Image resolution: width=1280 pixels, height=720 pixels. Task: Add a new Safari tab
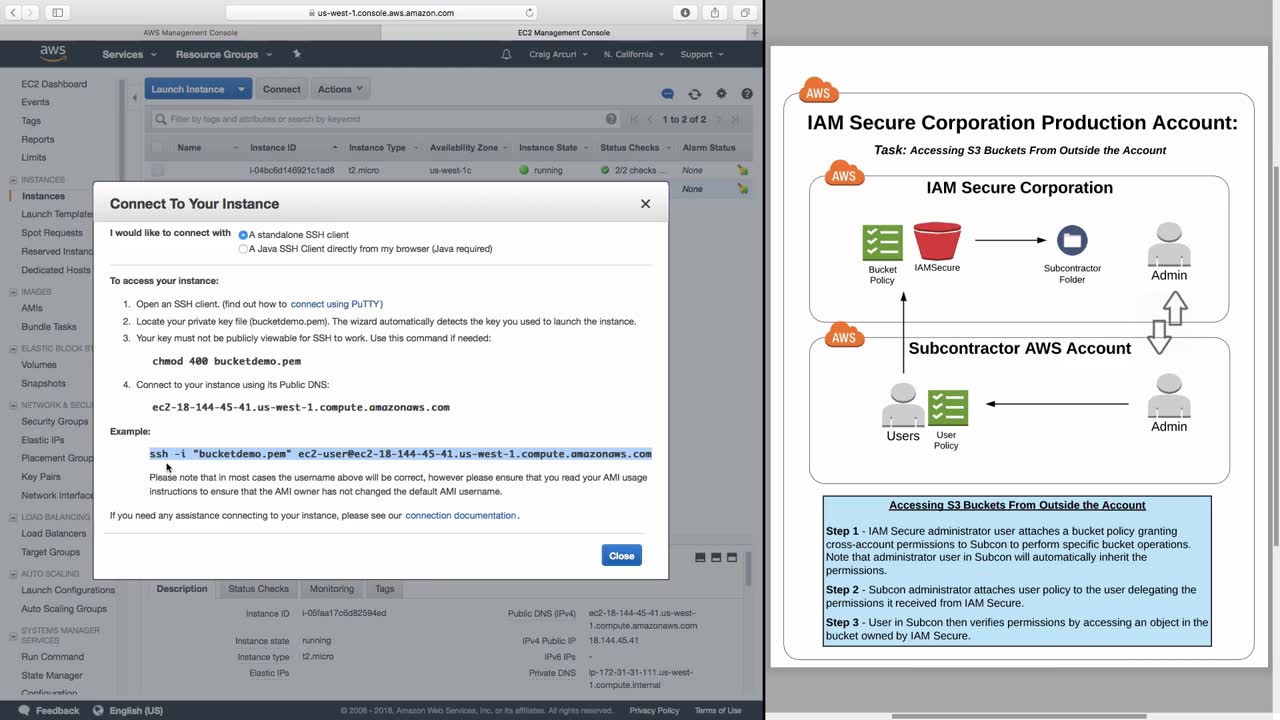pyautogui.click(x=755, y=33)
